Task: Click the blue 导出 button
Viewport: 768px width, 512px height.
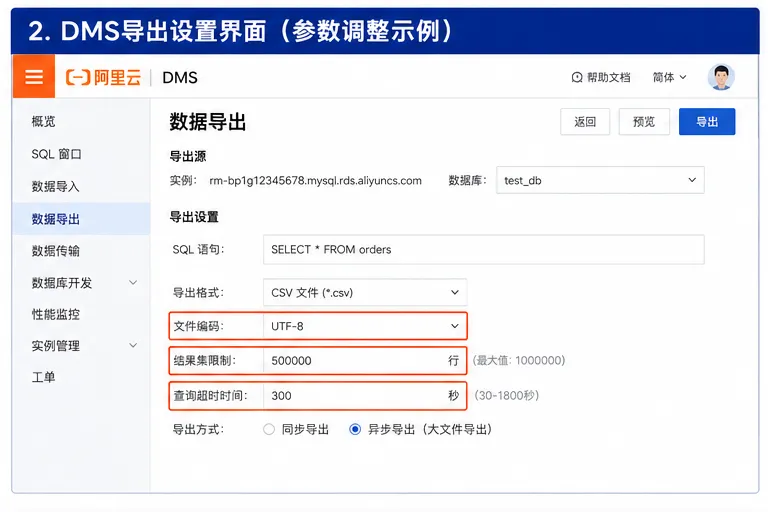Action: point(707,122)
